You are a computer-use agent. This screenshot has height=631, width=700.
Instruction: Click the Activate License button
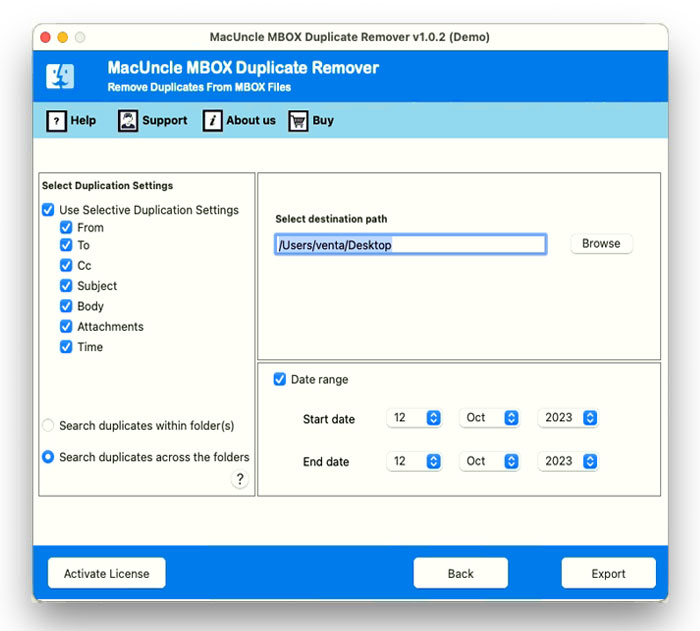107,573
